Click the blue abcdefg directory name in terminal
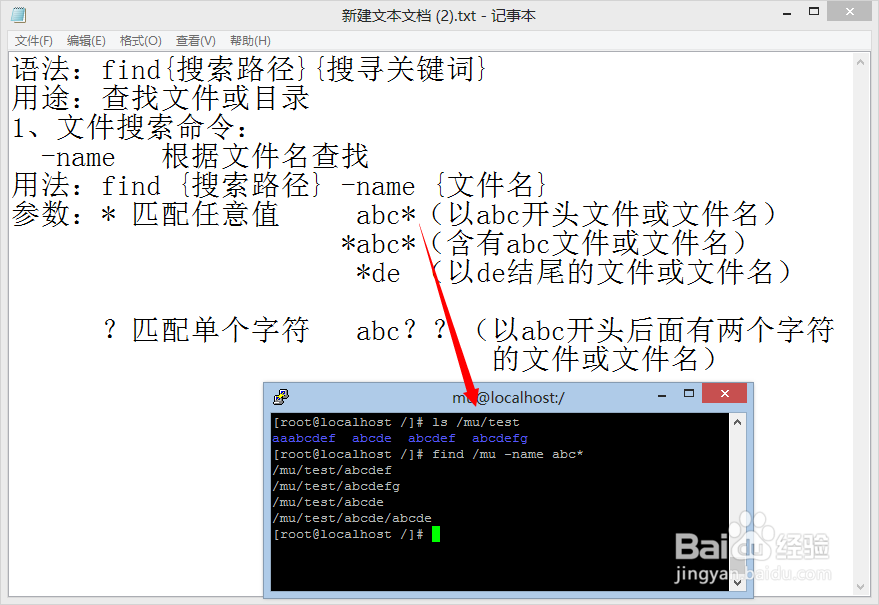The image size is (879, 605). pos(499,438)
